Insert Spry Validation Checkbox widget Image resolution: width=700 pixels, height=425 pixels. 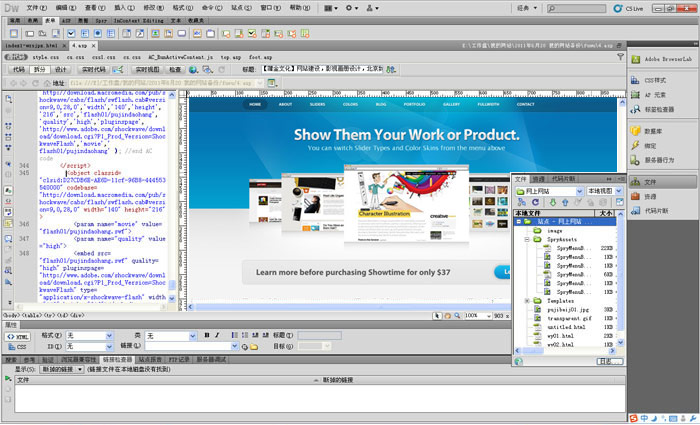coord(252,33)
